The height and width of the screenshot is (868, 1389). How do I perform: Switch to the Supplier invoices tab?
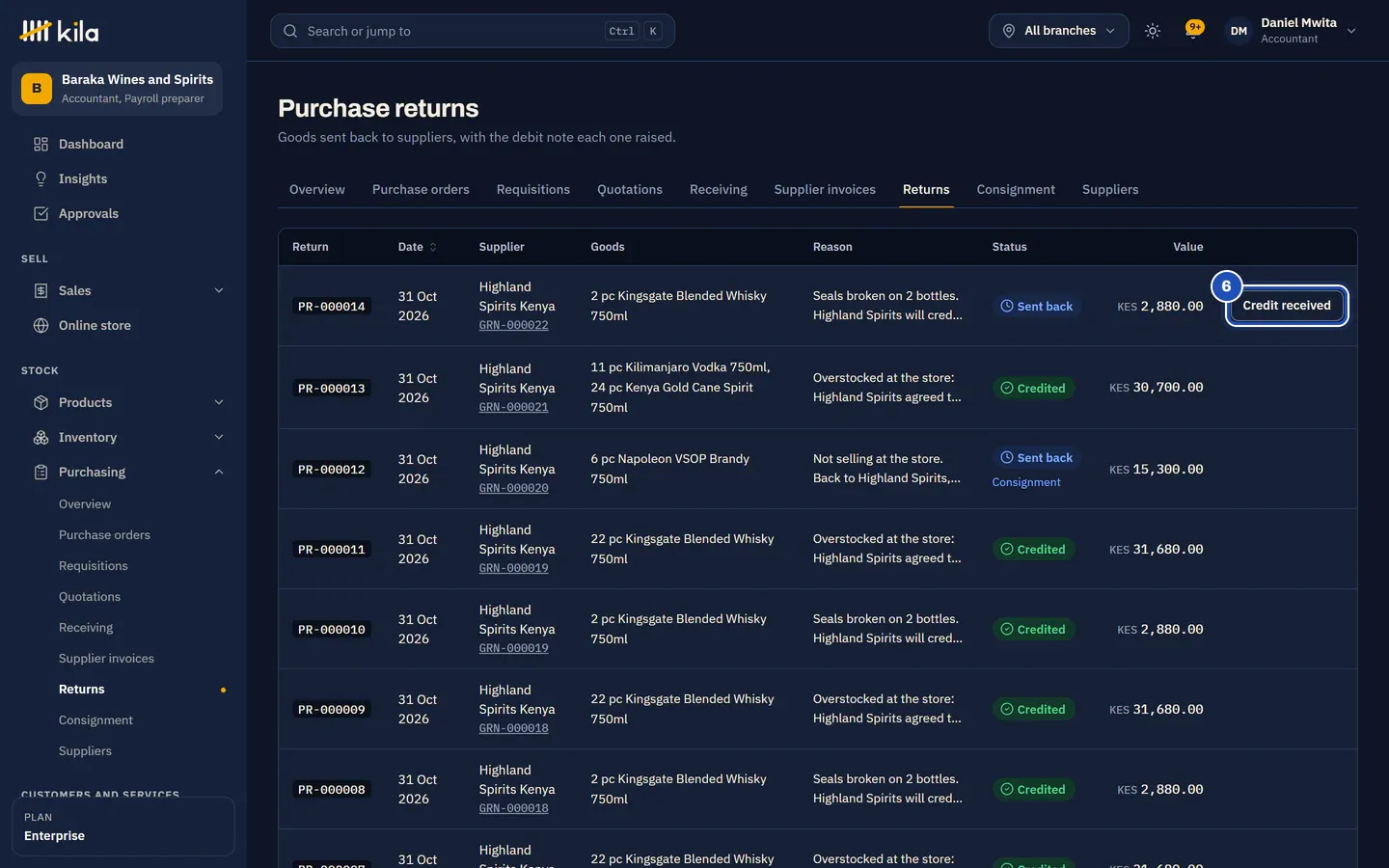coord(825,189)
